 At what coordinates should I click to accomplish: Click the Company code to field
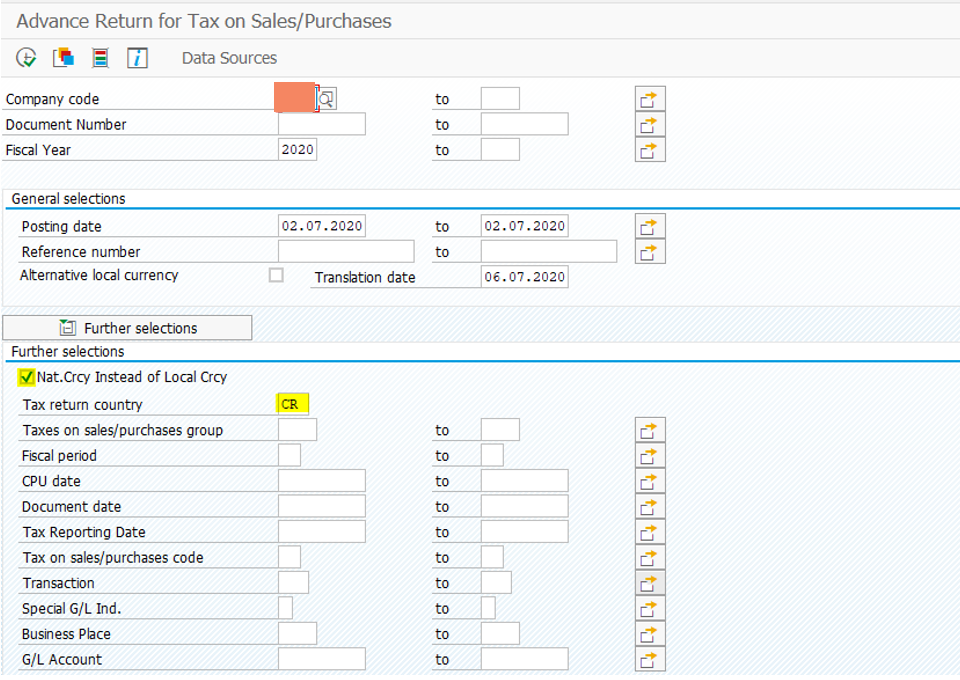pos(500,99)
